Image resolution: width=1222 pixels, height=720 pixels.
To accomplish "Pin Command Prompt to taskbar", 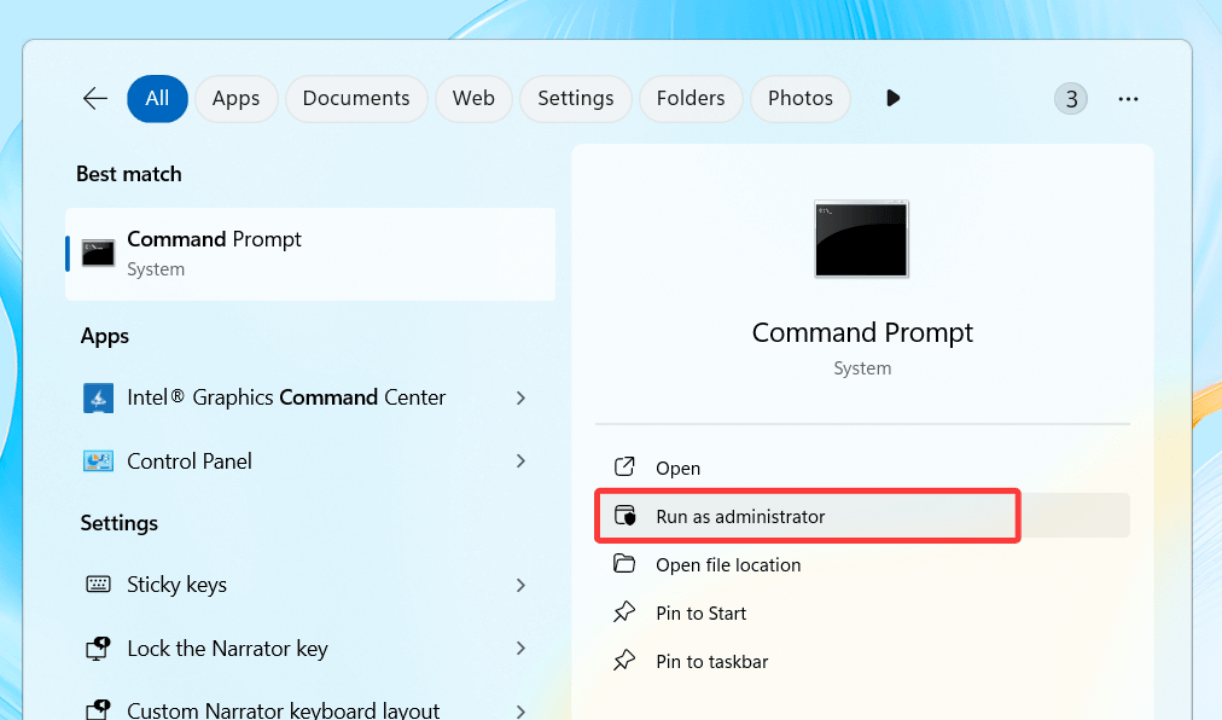I will pos(711,661).
